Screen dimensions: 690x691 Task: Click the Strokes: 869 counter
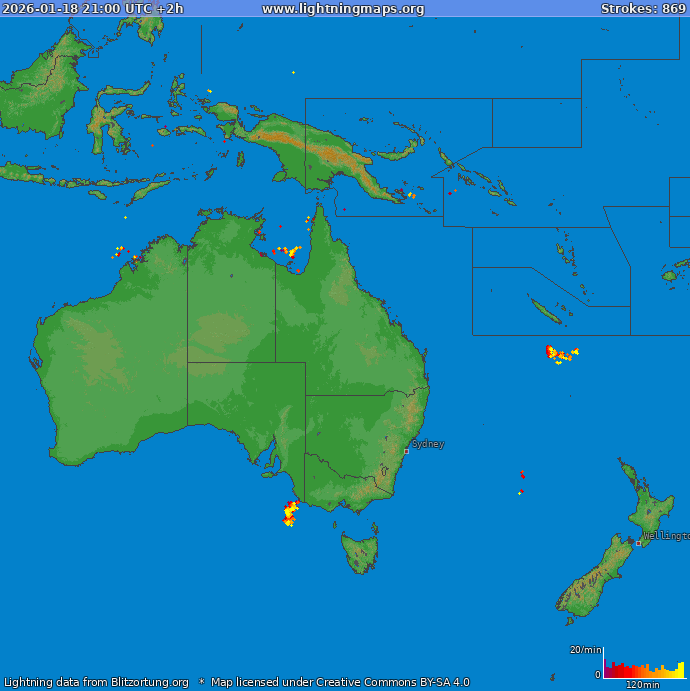[643, 9]
